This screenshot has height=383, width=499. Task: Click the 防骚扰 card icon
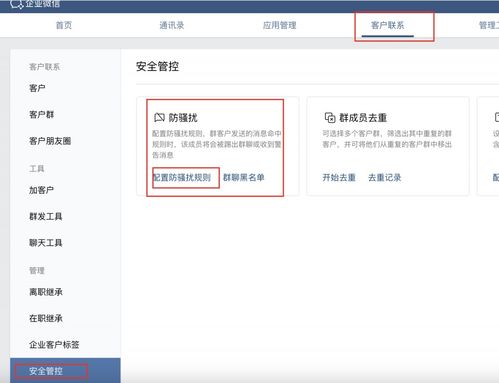point(159,117)
